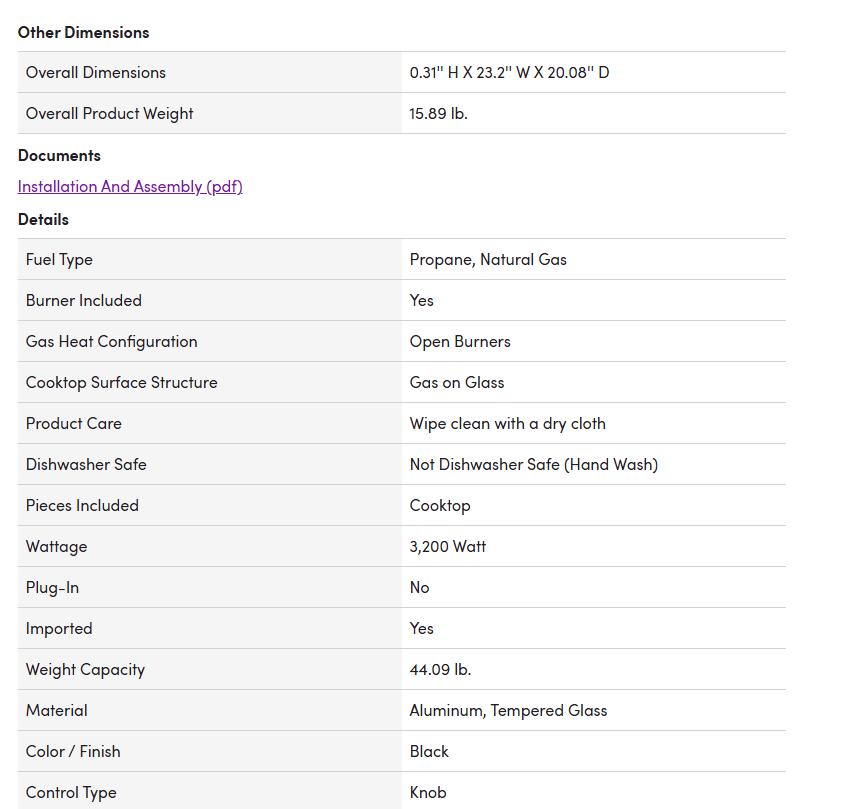Image resolution: width=852 pixels, height=809 pixels.
Task: Select Not Dishwasher Safe (Hand Wash) value
Action: click(534, 465)
